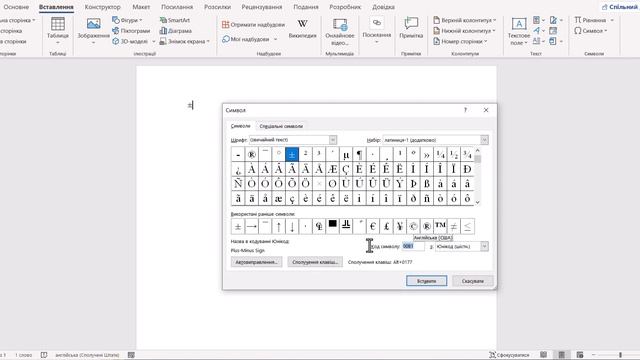Viewport: 640px width, 360px height.
Task: Switch to web layout view icon
Action: 580,355
